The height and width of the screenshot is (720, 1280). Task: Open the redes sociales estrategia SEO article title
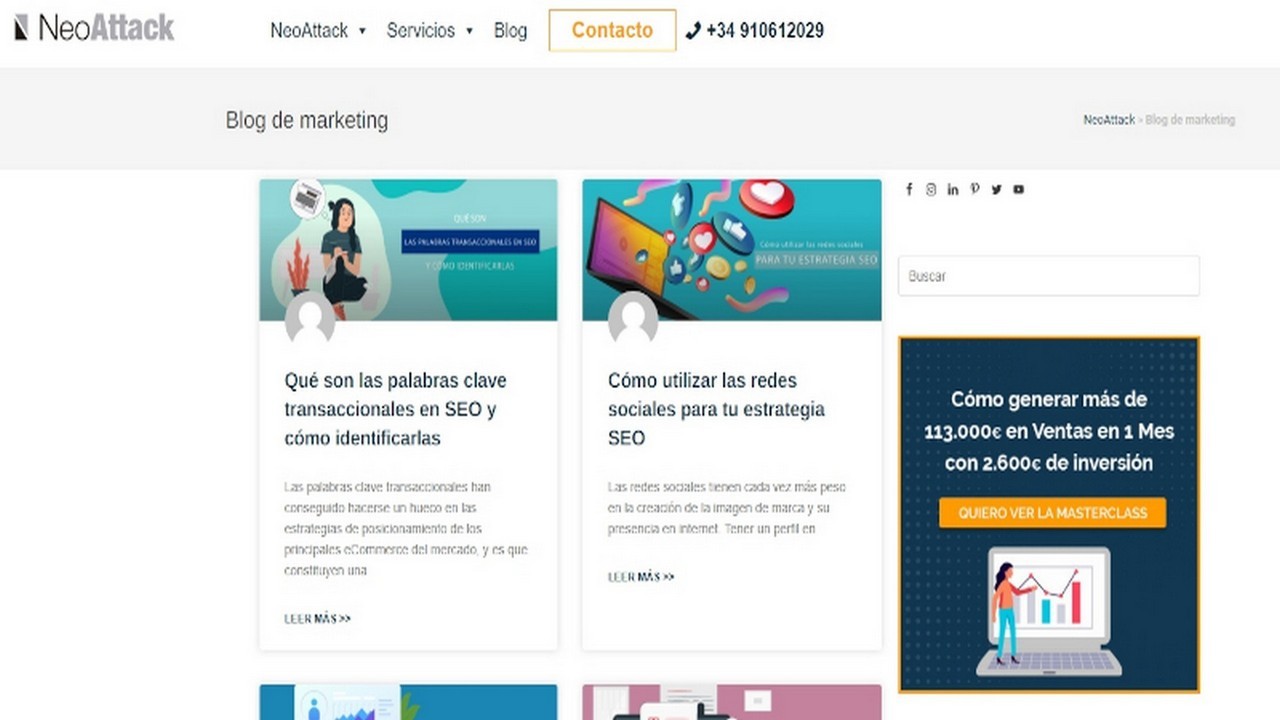pyautogui.click(x=717, y=409)
